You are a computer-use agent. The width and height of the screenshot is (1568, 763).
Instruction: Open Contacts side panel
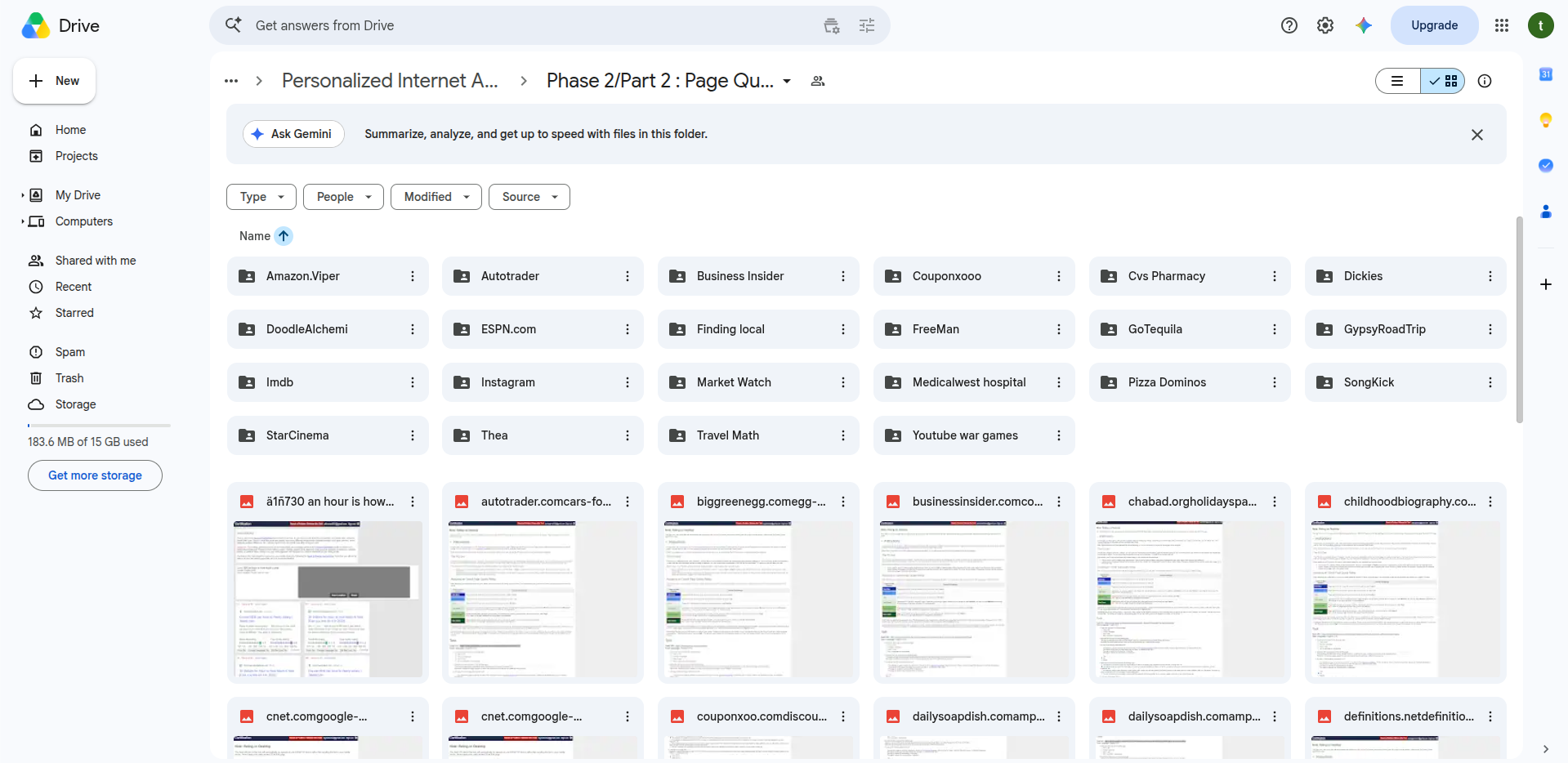tap(1546, 212)
